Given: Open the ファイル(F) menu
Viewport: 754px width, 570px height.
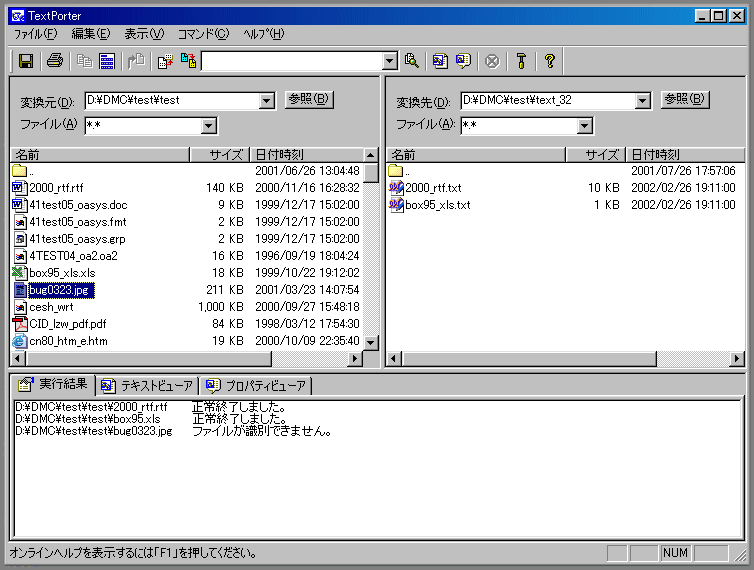Looking at the screenshot, I should [x=35, y=34].
